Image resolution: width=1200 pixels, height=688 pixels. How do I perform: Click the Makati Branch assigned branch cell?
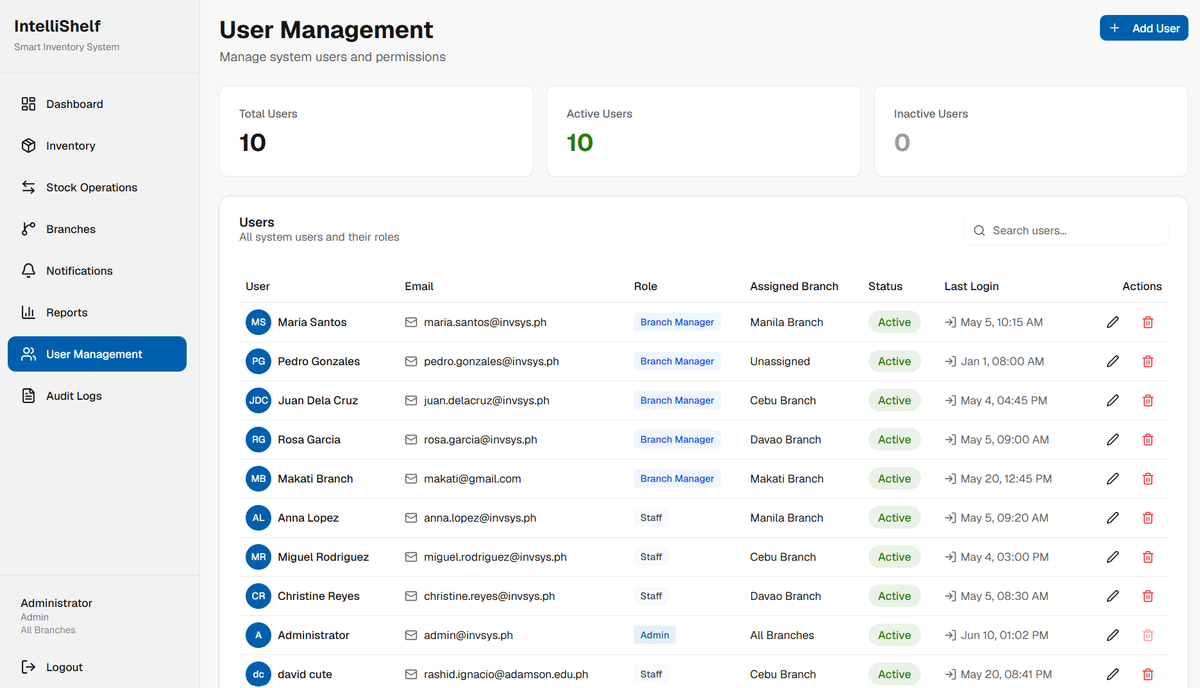pos(787,478)
